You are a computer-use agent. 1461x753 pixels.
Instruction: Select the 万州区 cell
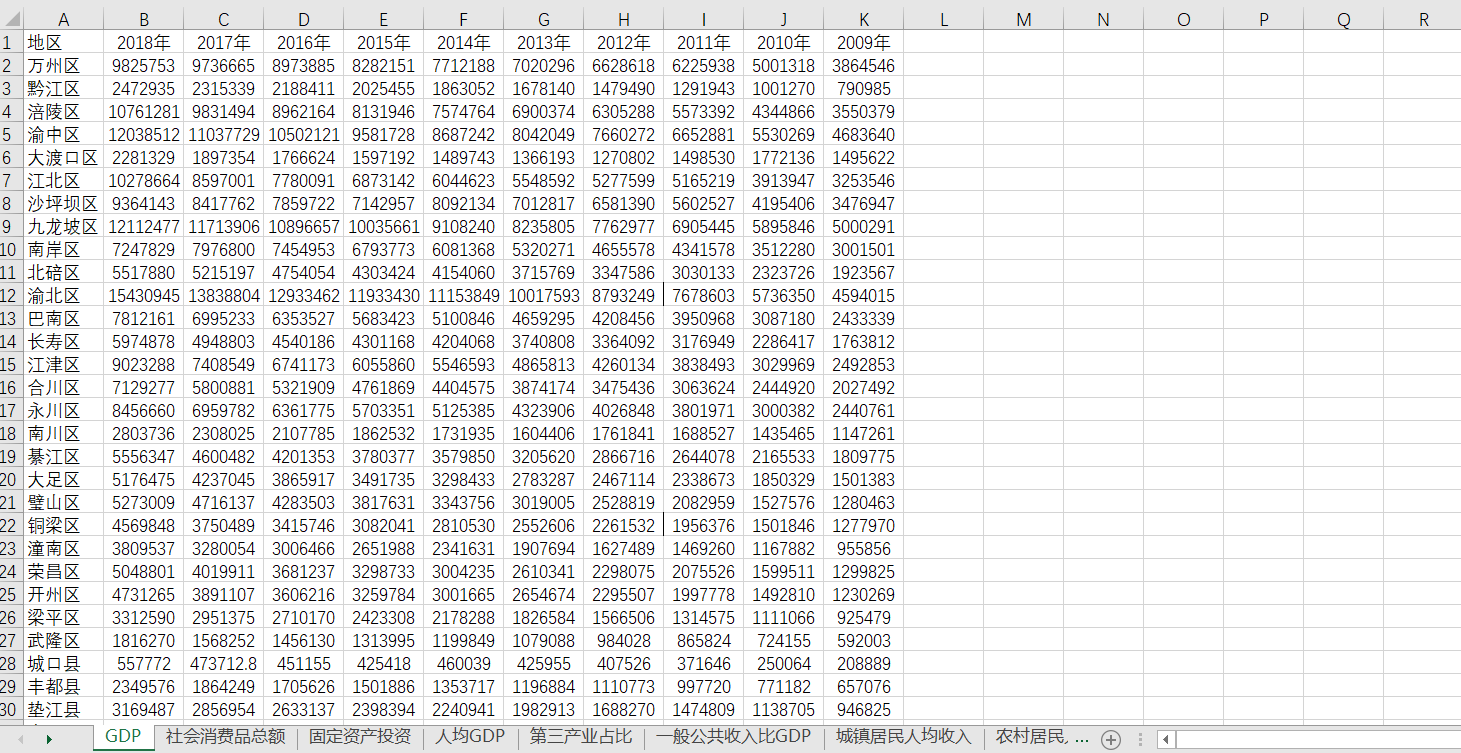[63, 66]
